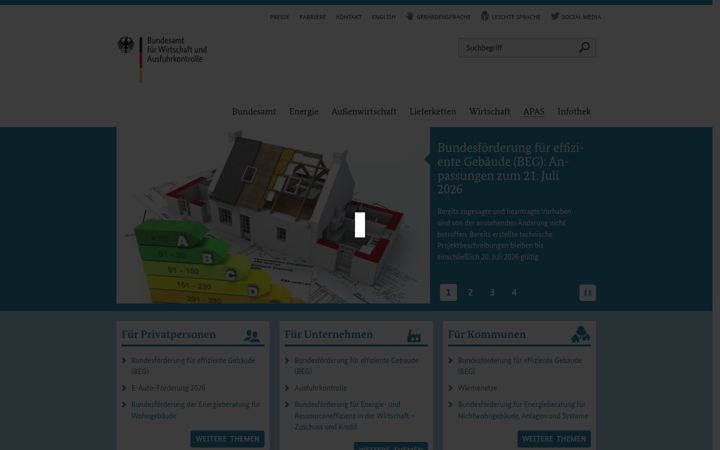Open the Bundesamt main menu

254,111
